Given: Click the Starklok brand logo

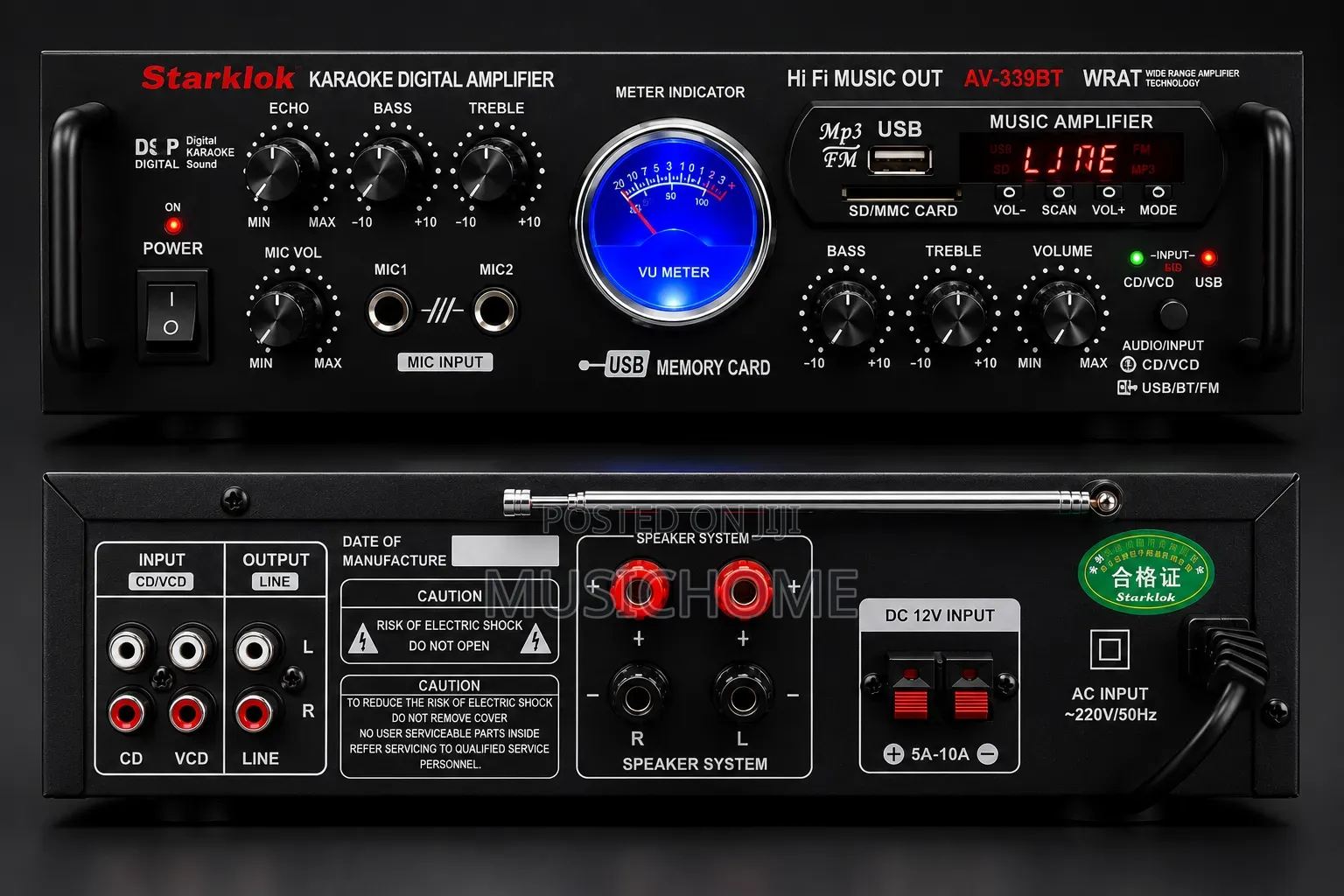Looking at the screenshot, I should tap(218, 78).
